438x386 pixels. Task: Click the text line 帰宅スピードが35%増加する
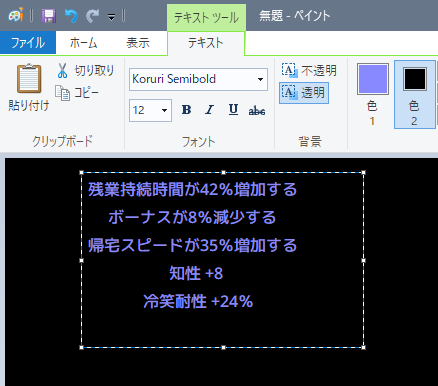pos(192,245)
